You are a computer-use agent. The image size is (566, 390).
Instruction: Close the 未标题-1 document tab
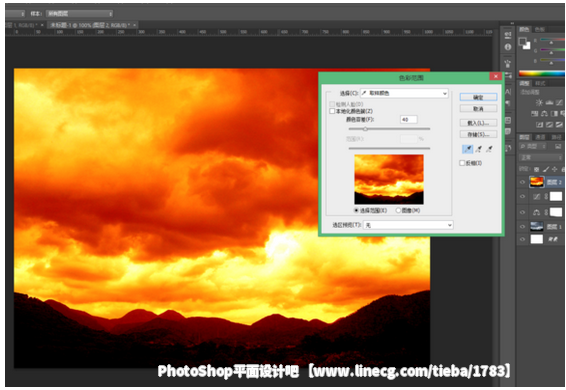[x=134, y=25]
